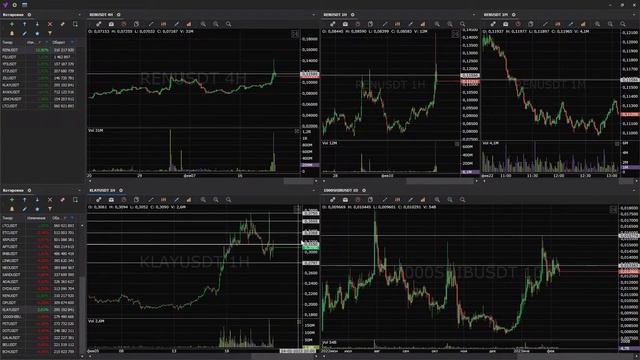Click the funnel filter icon in the top quotes panel
The image size is (640, 360).
(50, 33)
